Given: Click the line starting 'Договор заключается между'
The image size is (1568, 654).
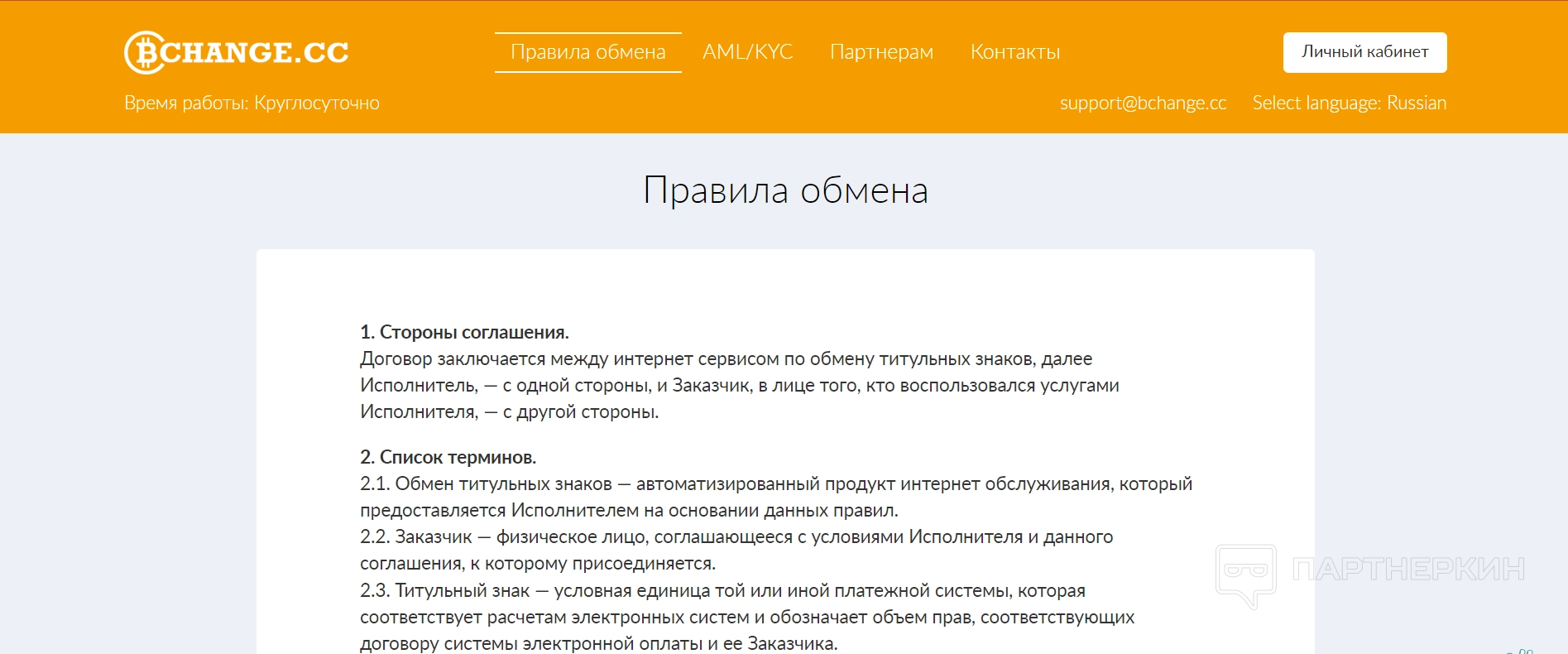Looking at the screenshot, I should [x=726, y=359].
